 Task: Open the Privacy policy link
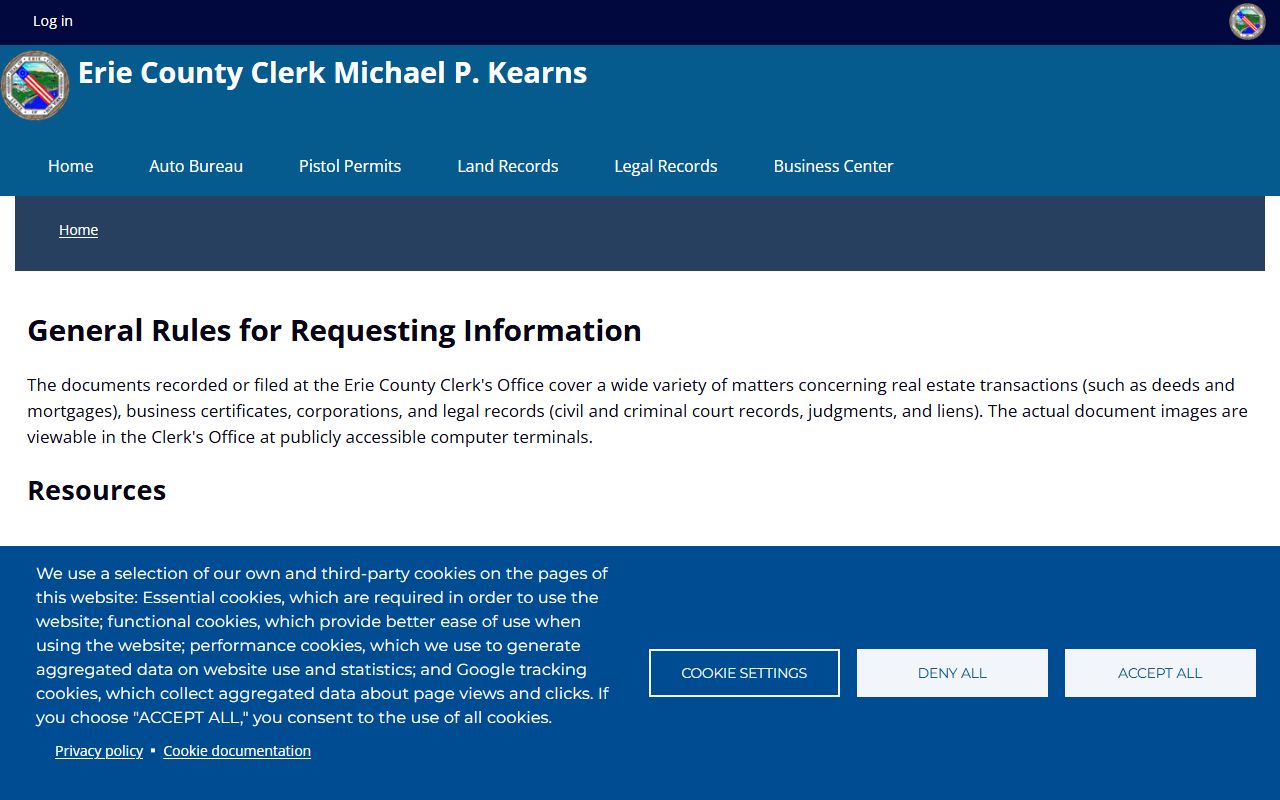[x=99, y=751]
